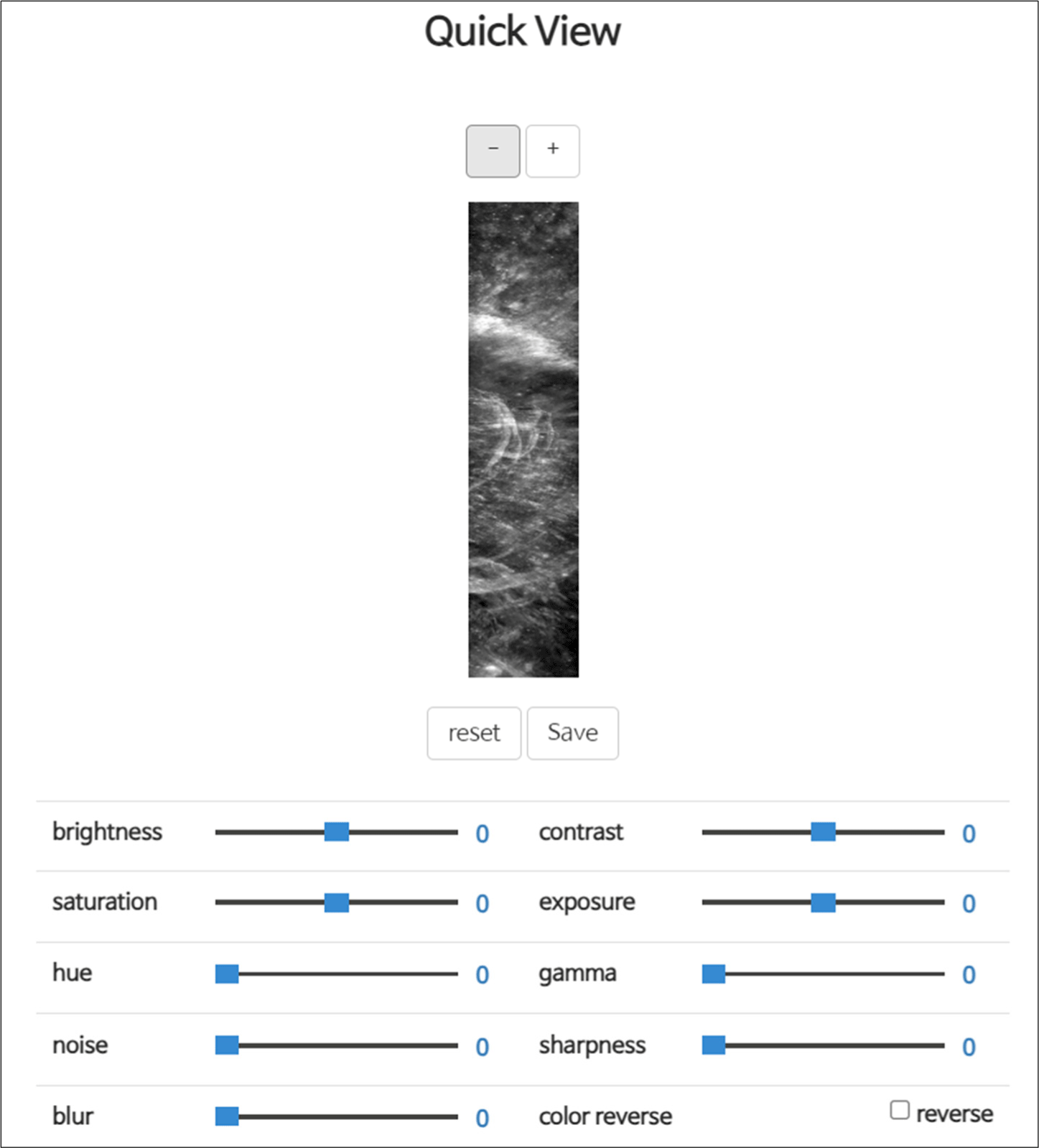
Task: Click the brightness slider handle
Action: pyautogui.click(x=337, y=832)
